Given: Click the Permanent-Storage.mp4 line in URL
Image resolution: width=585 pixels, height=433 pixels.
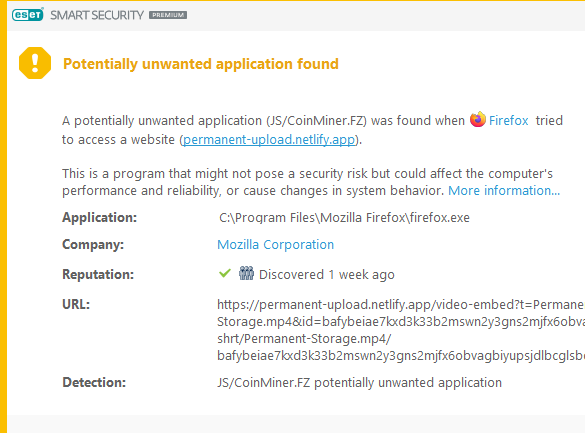Looking at the screenshot, I should 304,339.
